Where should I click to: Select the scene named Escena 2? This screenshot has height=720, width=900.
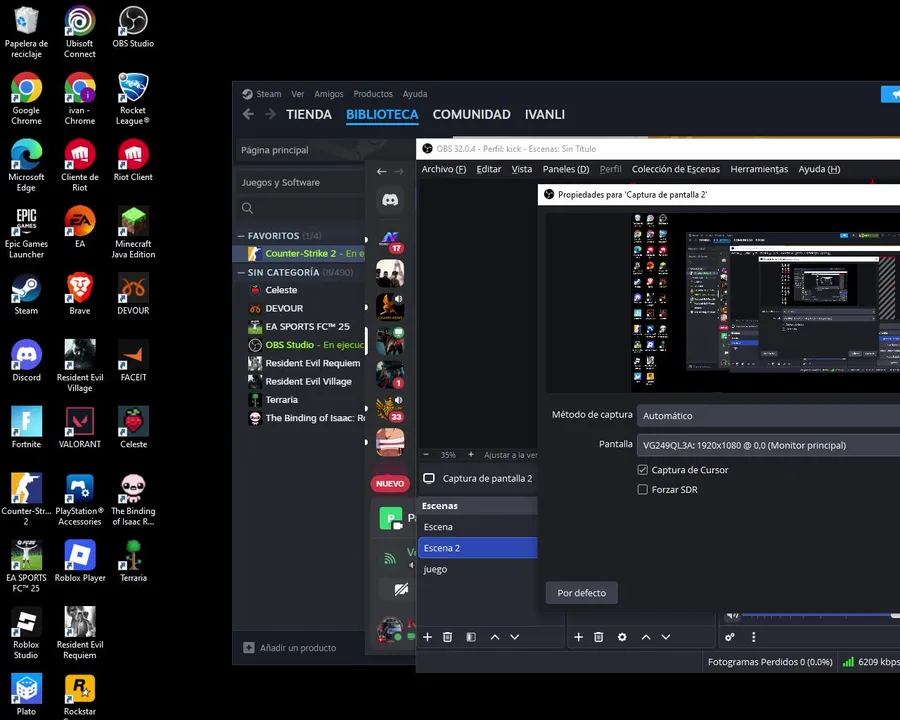tap(478, 548)
